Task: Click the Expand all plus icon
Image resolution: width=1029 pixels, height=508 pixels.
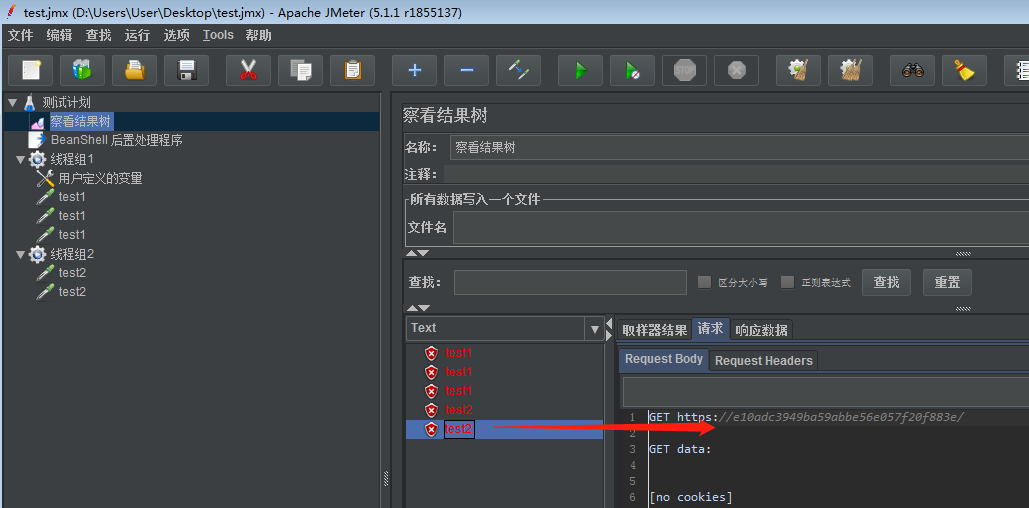Action: tap(414, 70)
